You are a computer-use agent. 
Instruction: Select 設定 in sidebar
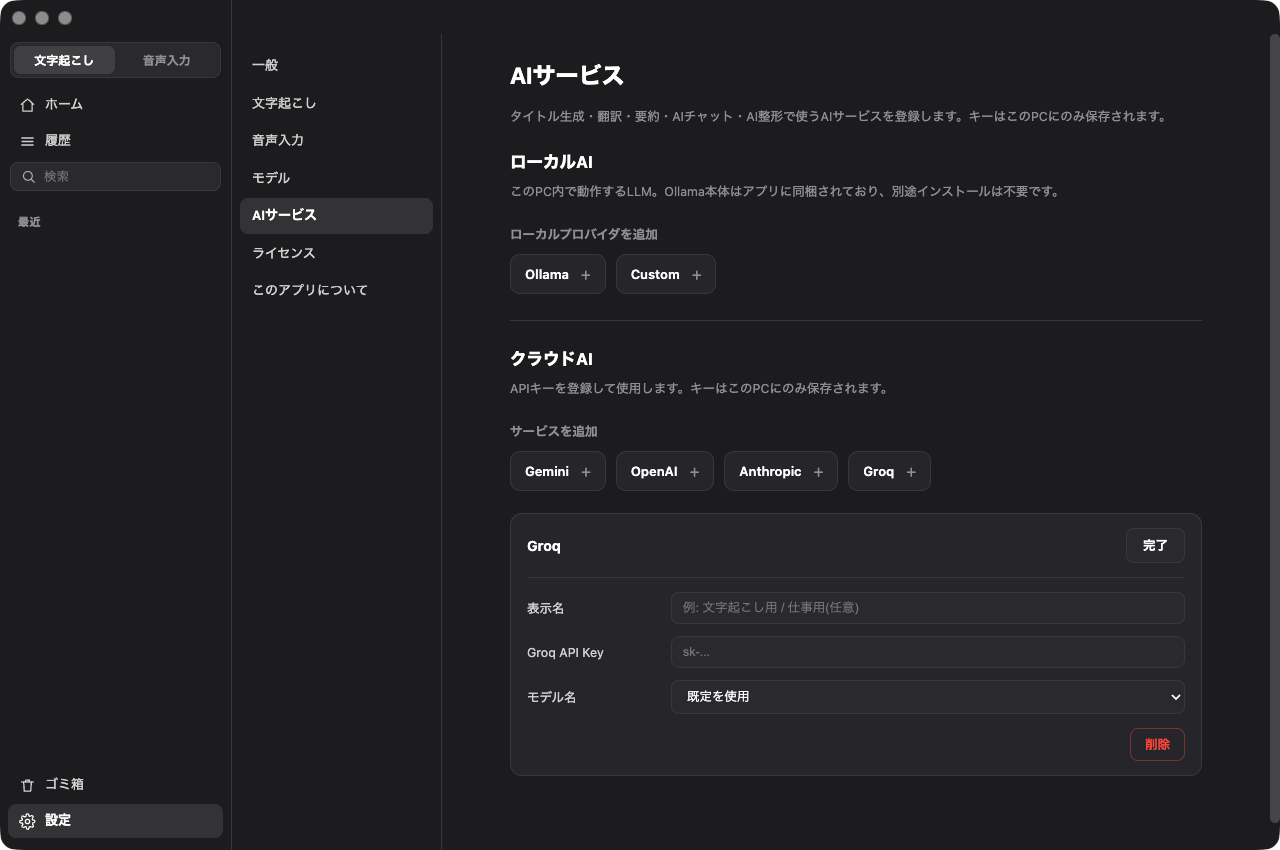click(x=115, y=821)
